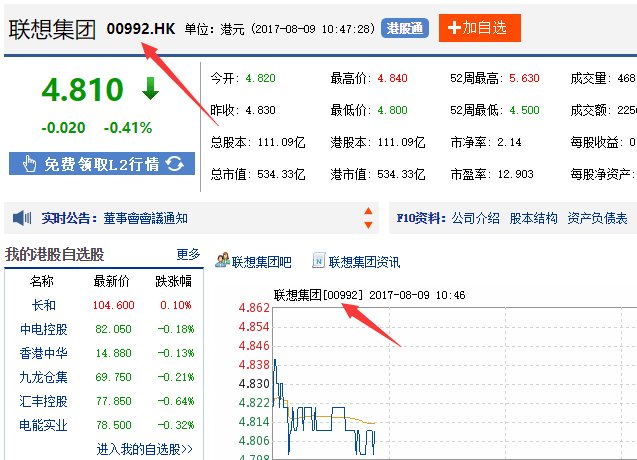The width and height of the screenshot is (637, 460).
Task: Click 长和 latest price 104.600
Action: 114,305
